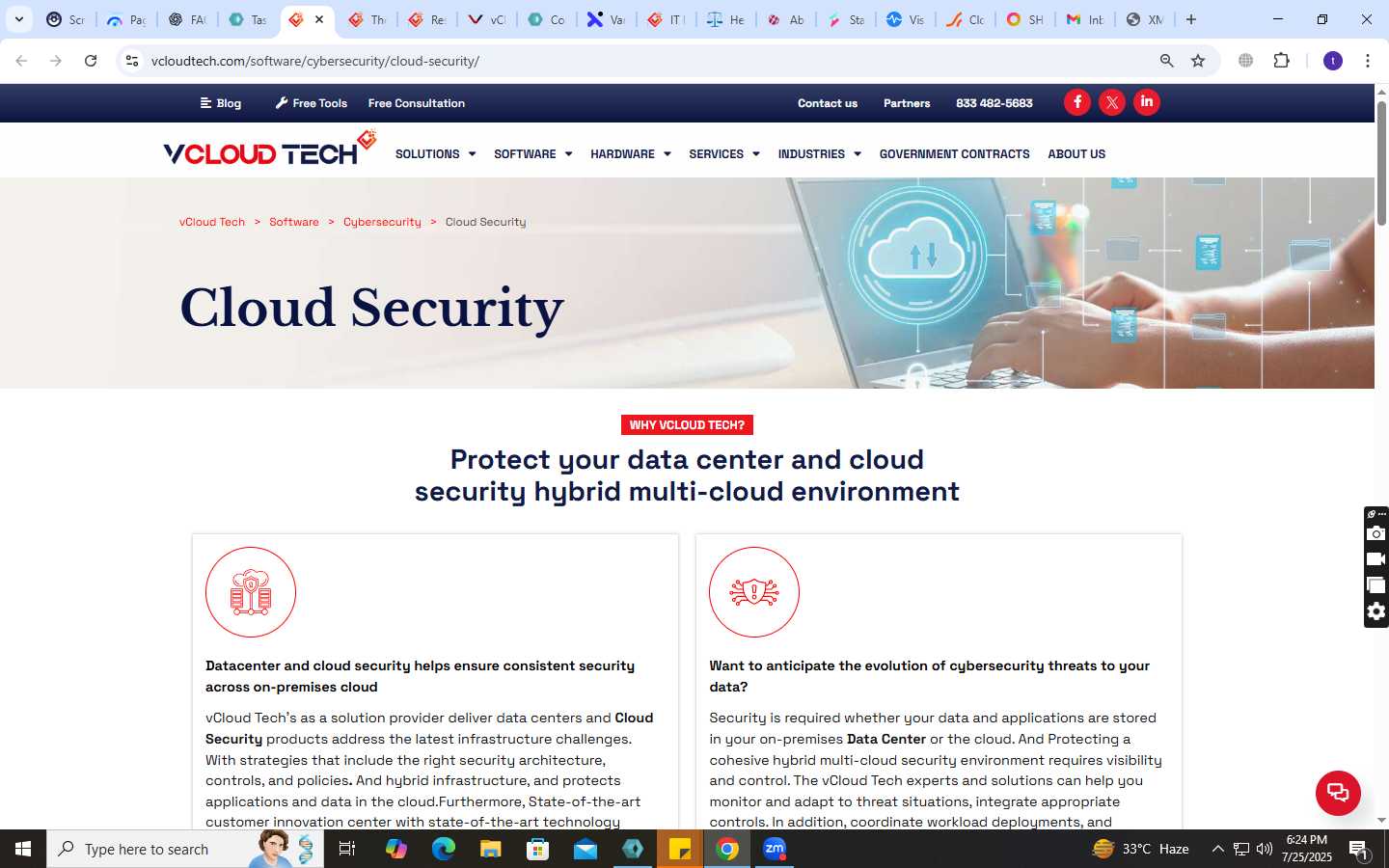Click the cyber threat shield circle icon
Screen dimensions: 1389x868
754,592
